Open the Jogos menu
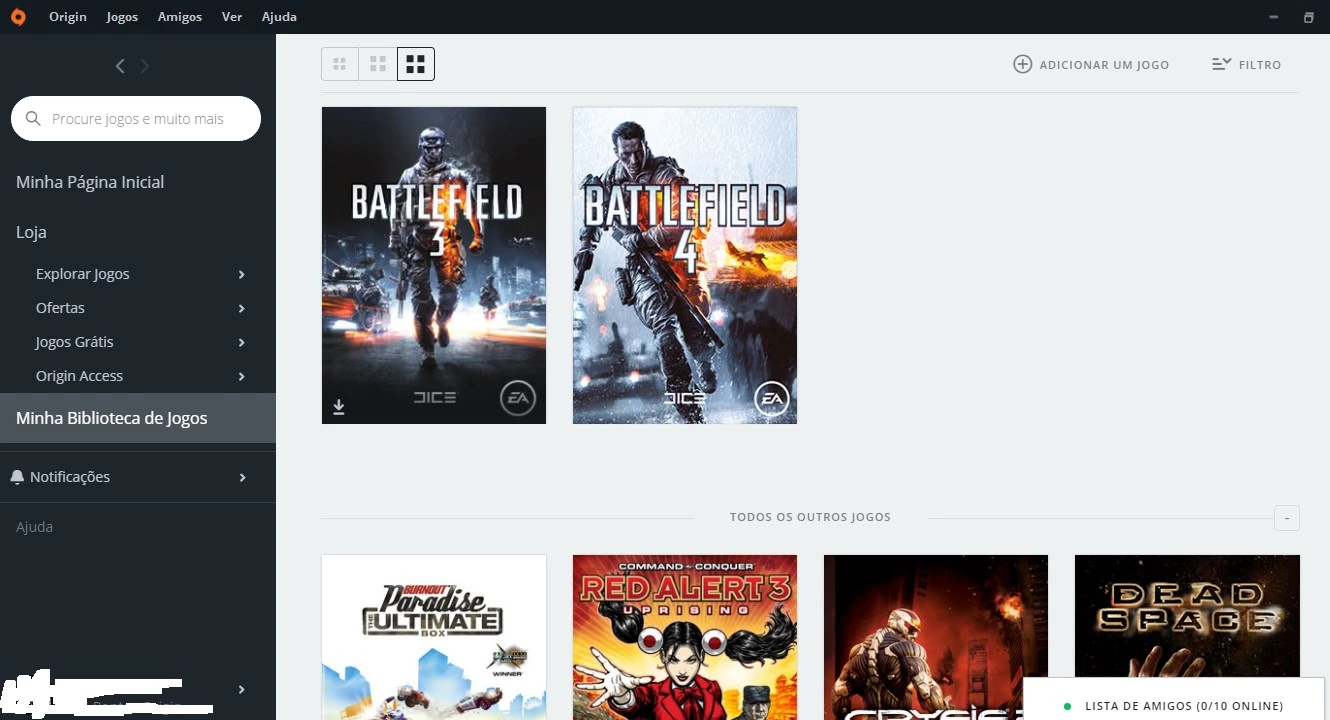The height and width of the screenshot is (720, 1330). click(x=122, y=17)
